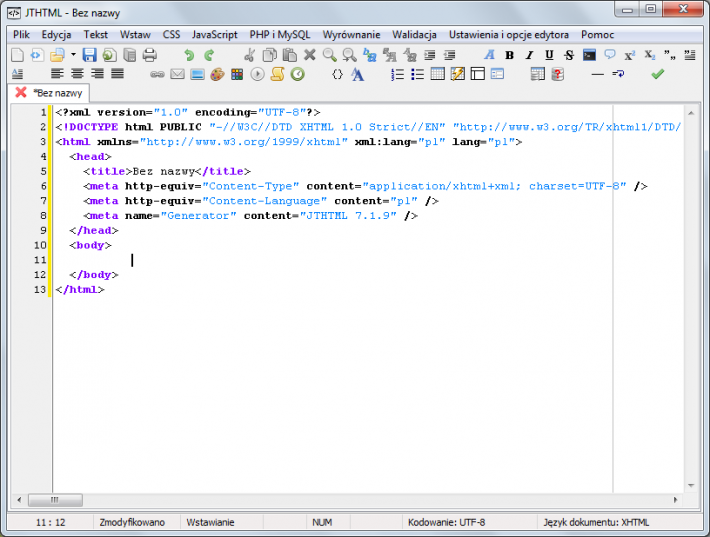Screen dimensions: 710x537
Task: Insert frame layout icon
Action: tap(477, 74)
